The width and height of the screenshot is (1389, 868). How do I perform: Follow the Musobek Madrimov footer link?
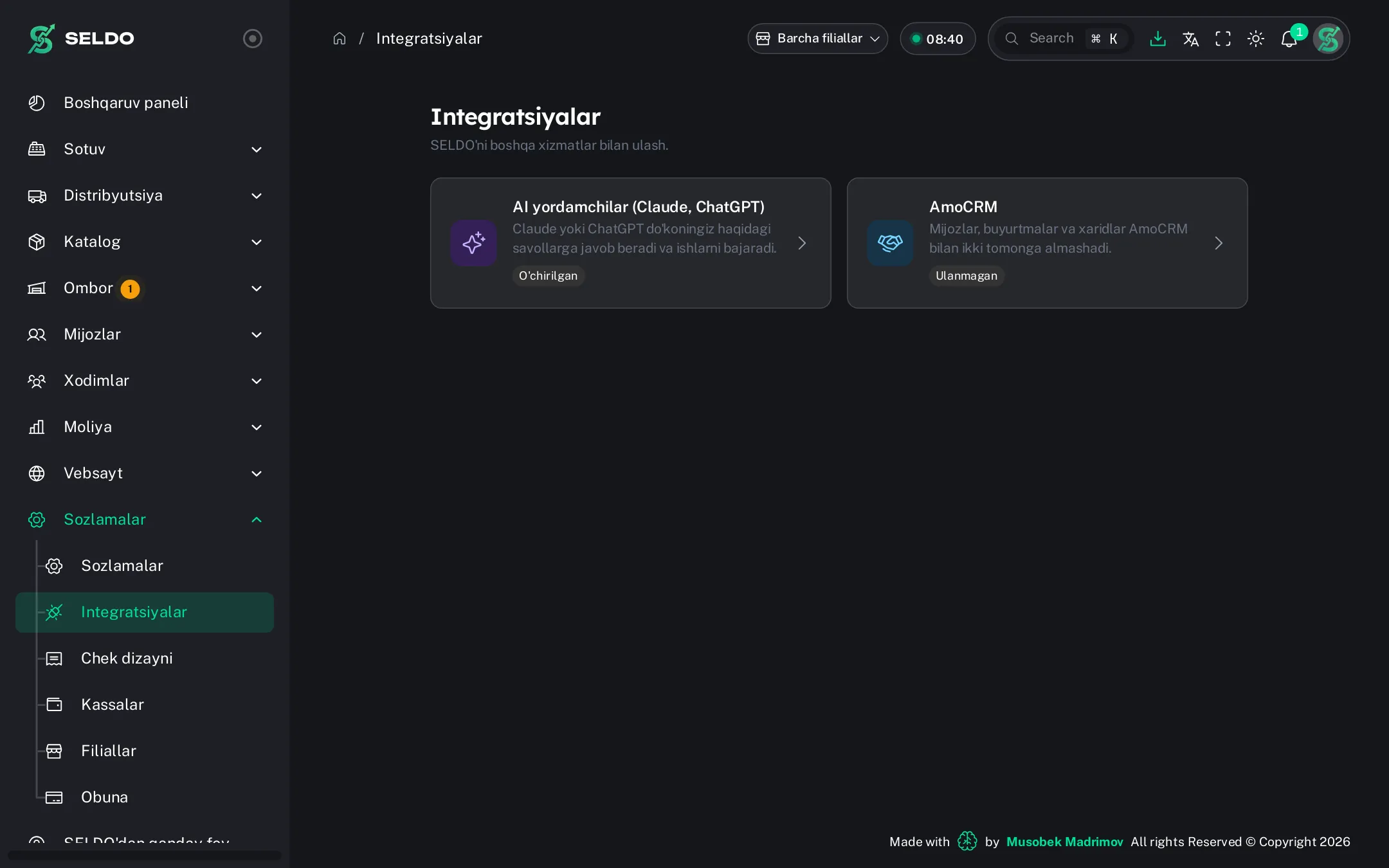1064,842
